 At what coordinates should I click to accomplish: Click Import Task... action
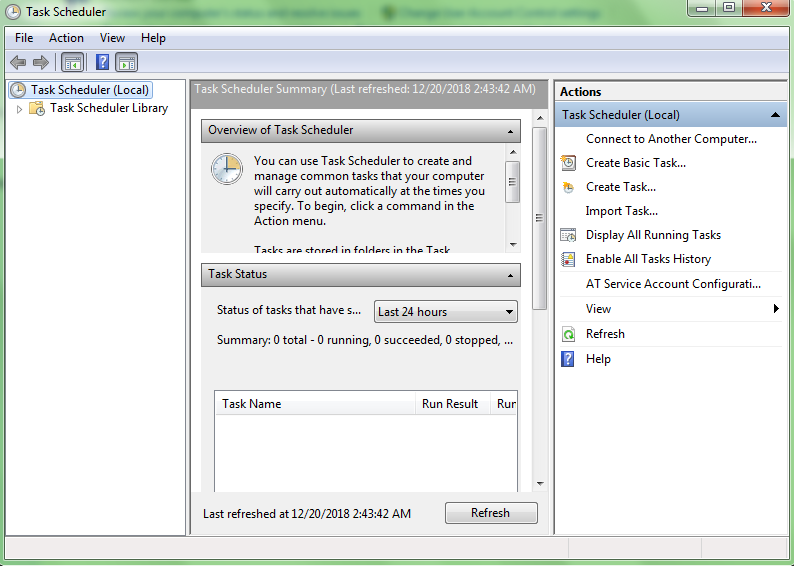coord(621,211)
